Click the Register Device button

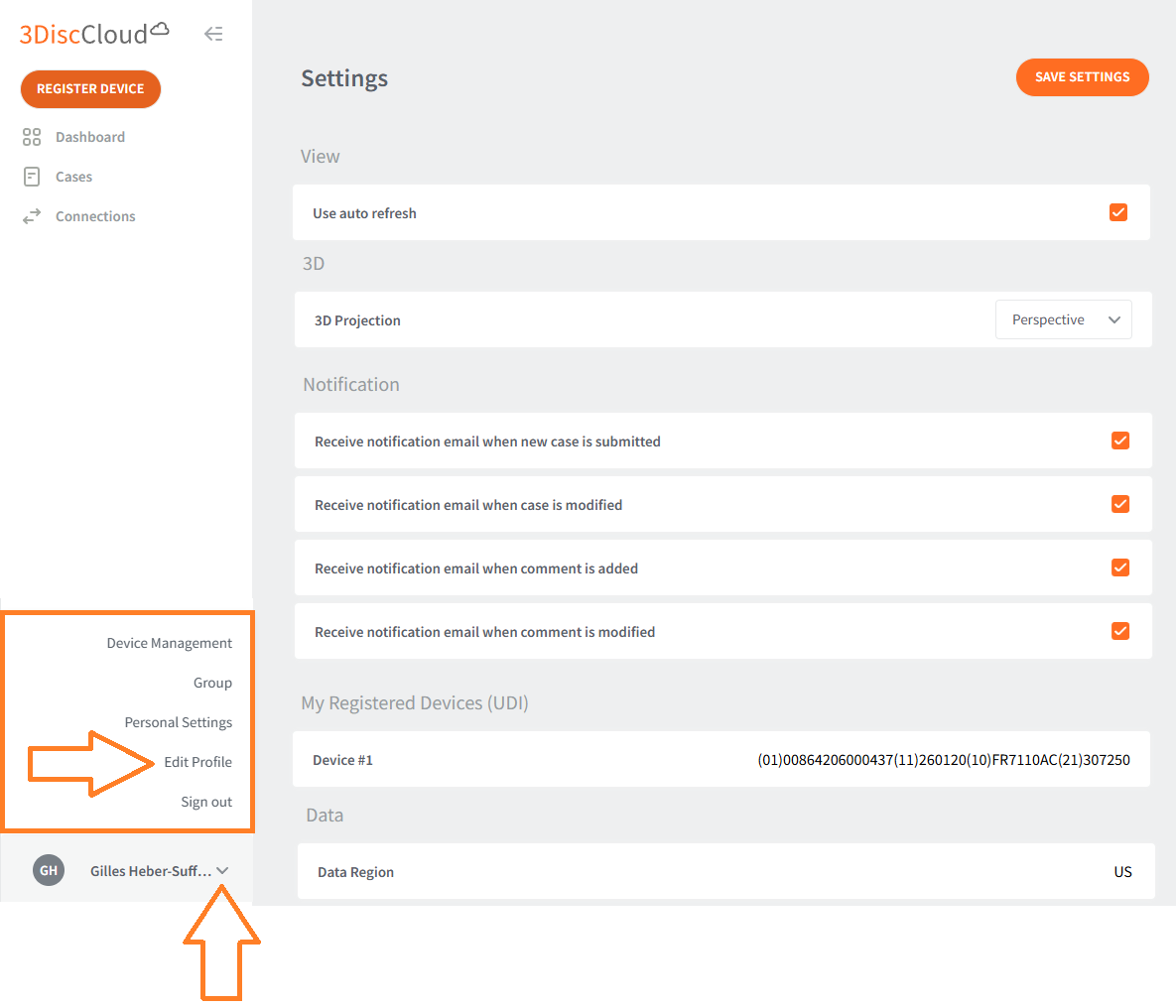90,88
